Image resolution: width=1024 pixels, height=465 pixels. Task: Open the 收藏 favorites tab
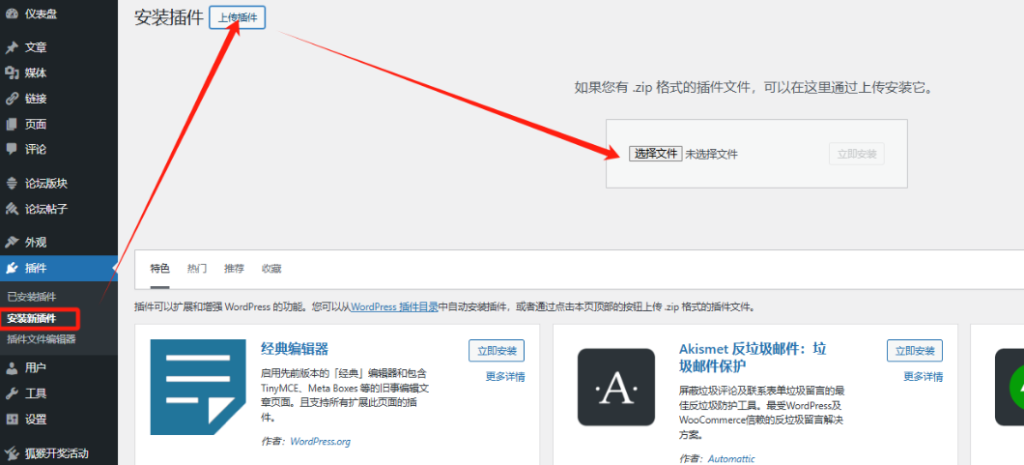pyautogui.click(x=271, y=269)
